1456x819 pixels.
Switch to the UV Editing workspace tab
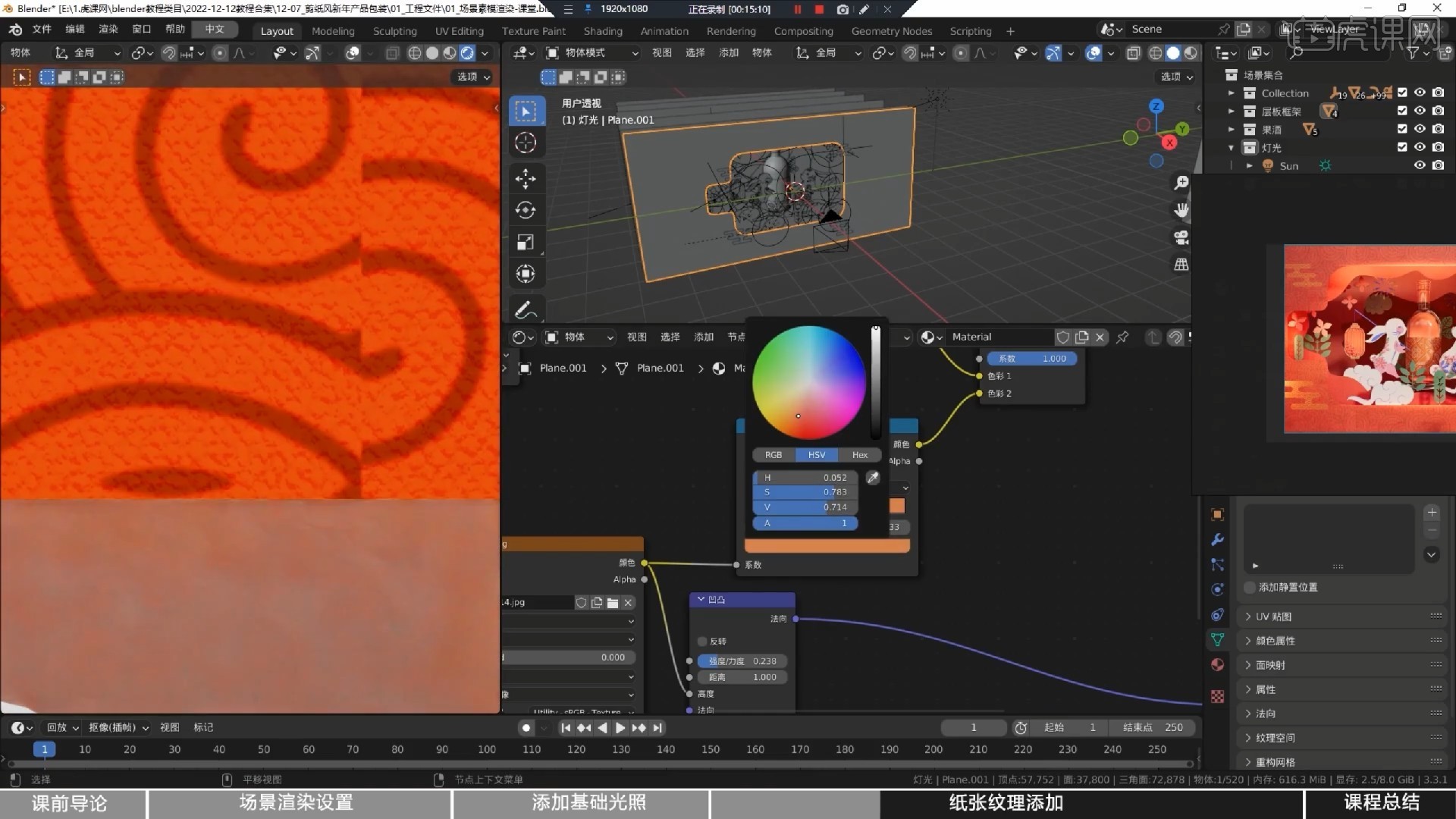(460, 31)
